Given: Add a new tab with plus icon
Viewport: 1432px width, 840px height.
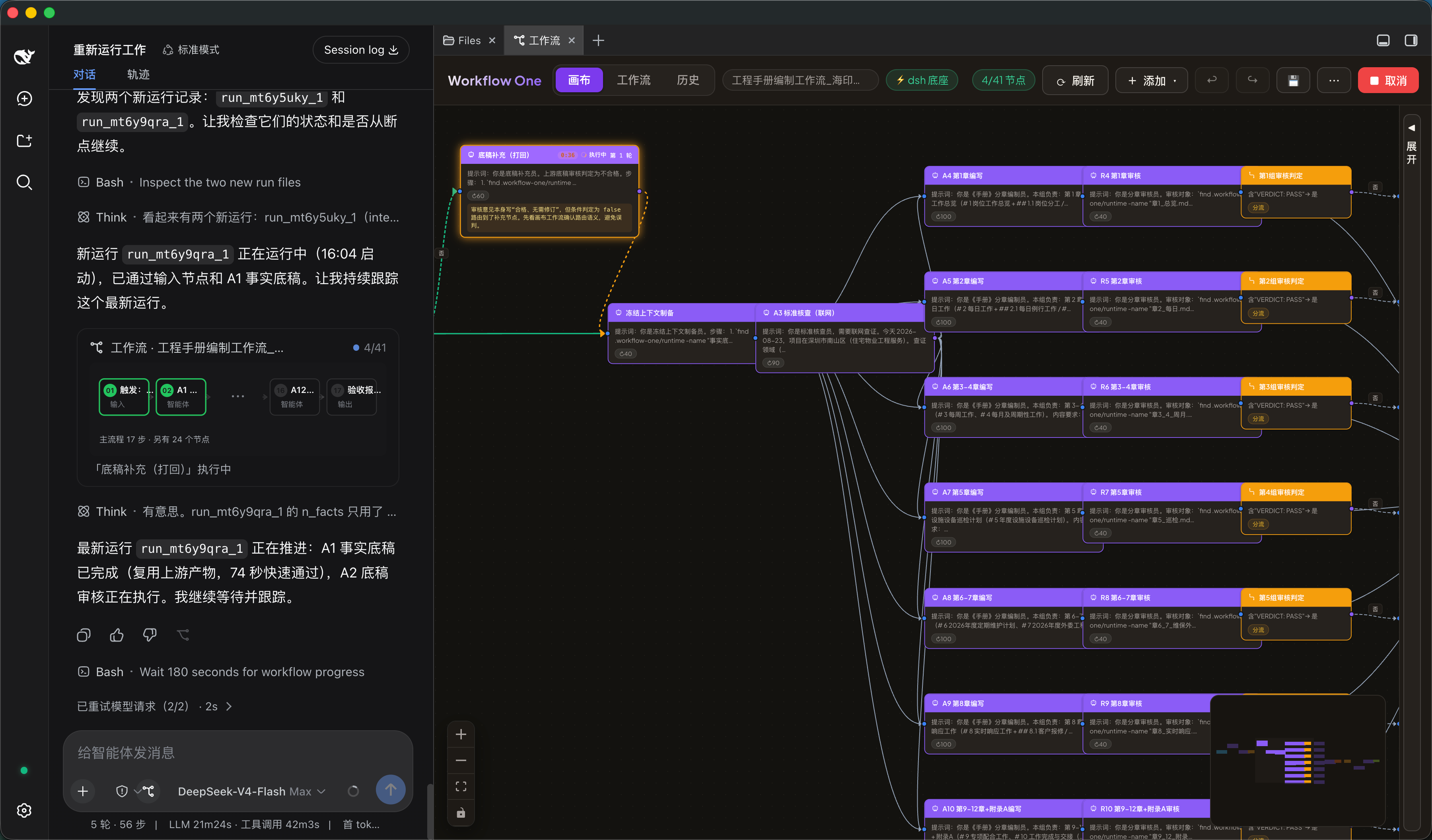Looking at the screenshot, I should pyautogui.click(x=598, y=40).
